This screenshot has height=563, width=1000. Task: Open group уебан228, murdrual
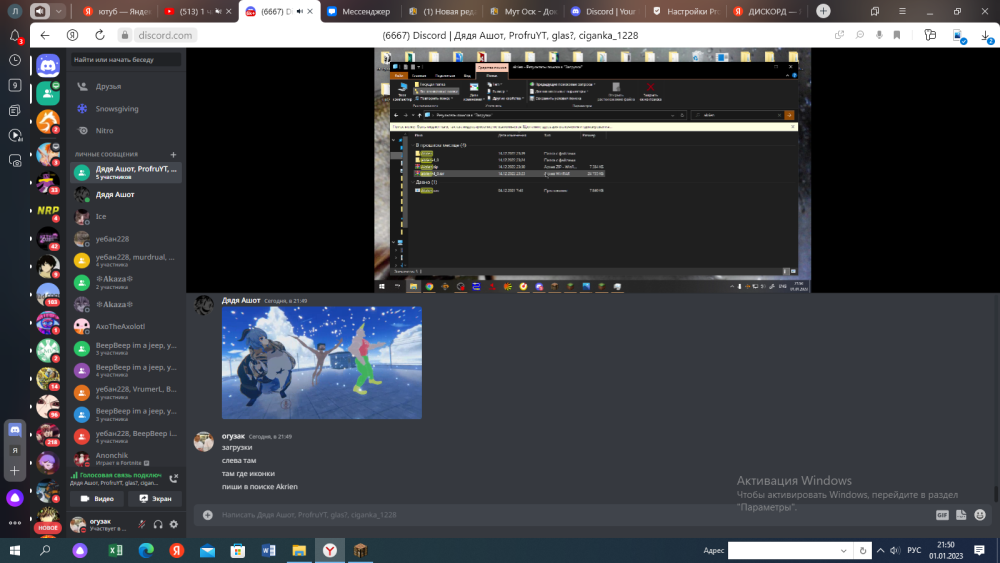click(126, 260)
